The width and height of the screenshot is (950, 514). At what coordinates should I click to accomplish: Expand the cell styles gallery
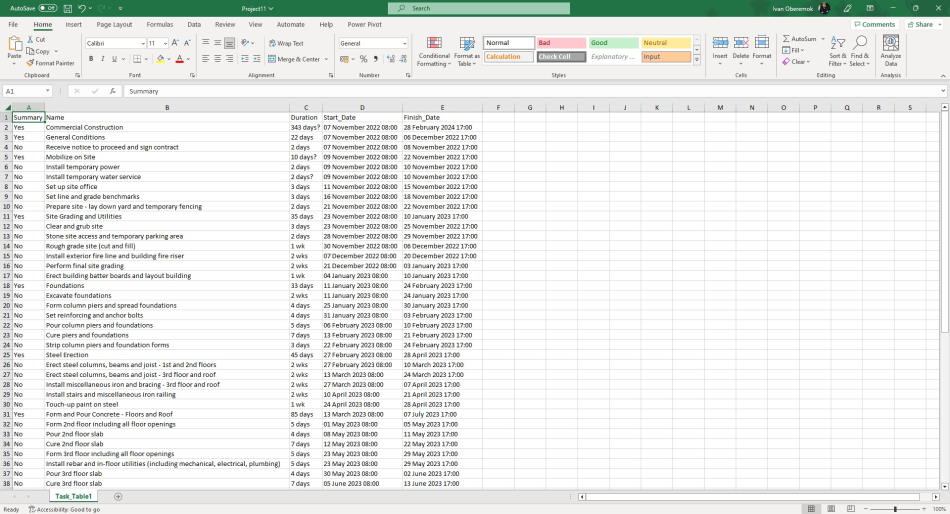[697, 60]
